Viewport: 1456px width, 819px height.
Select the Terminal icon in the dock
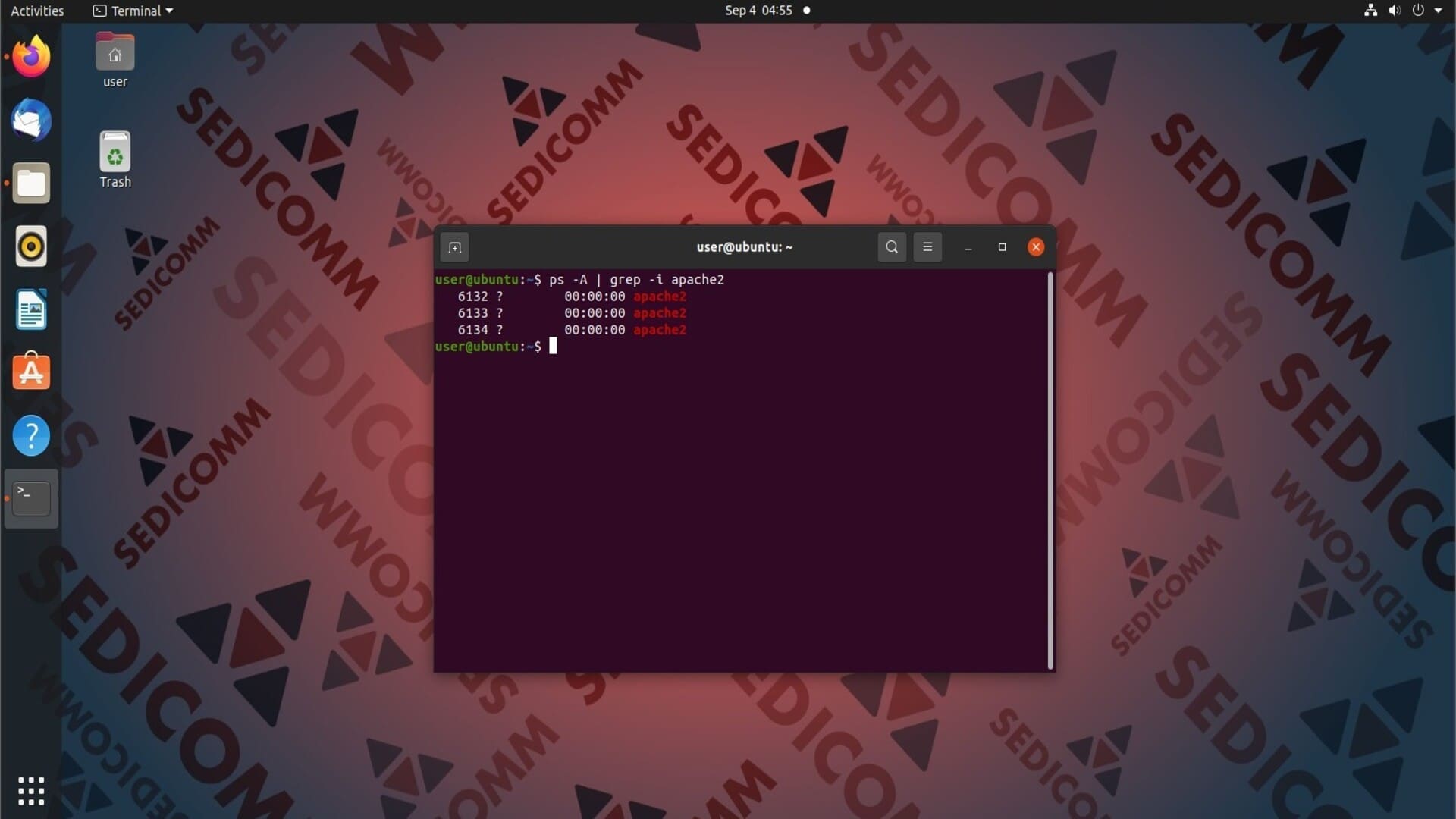(31, 498)
